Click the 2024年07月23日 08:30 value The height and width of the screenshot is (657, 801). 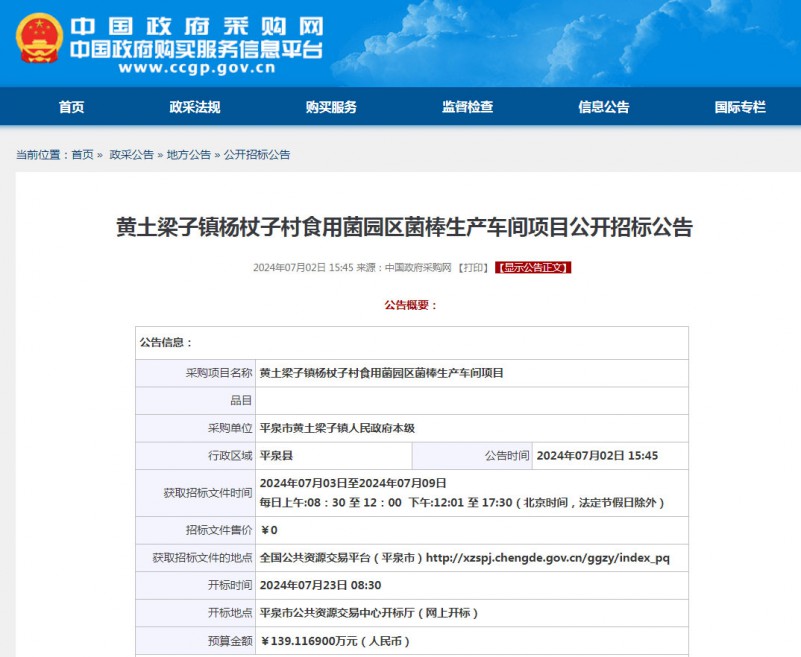coord(320,585)
